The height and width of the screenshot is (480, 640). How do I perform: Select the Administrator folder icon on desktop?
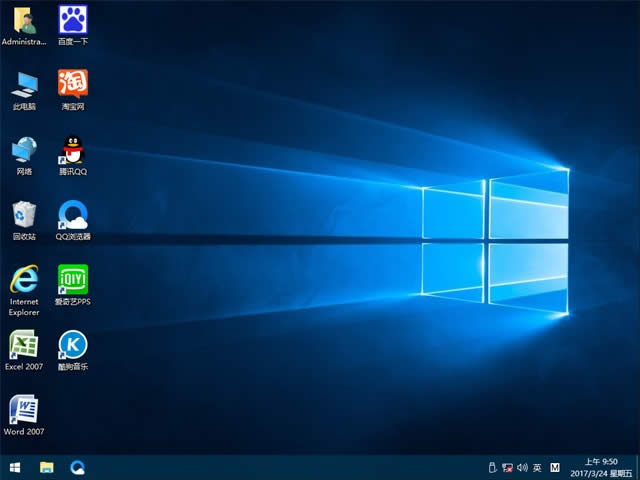tap(24, 20)
